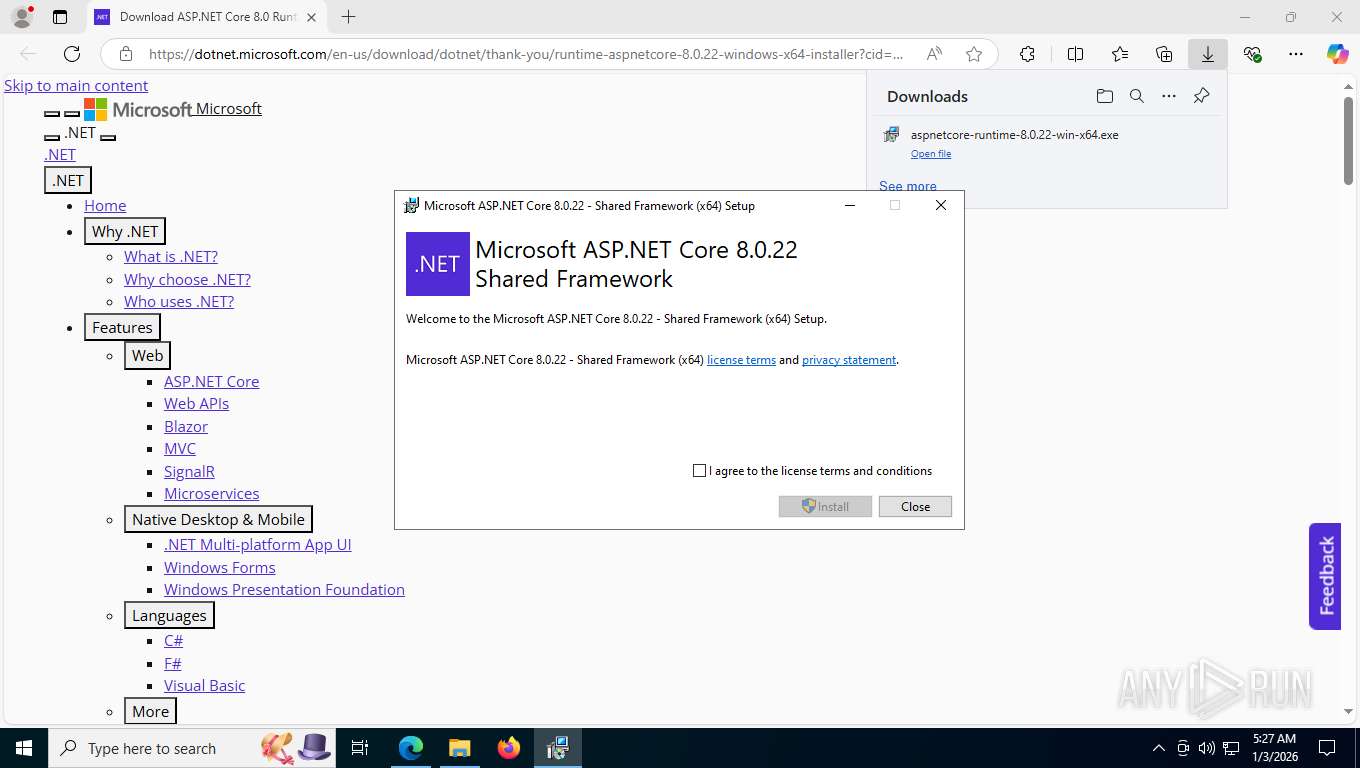Click the Edge profile avatar icon
This screenshot has width=1360, height=768.
[x=21, y=17]
